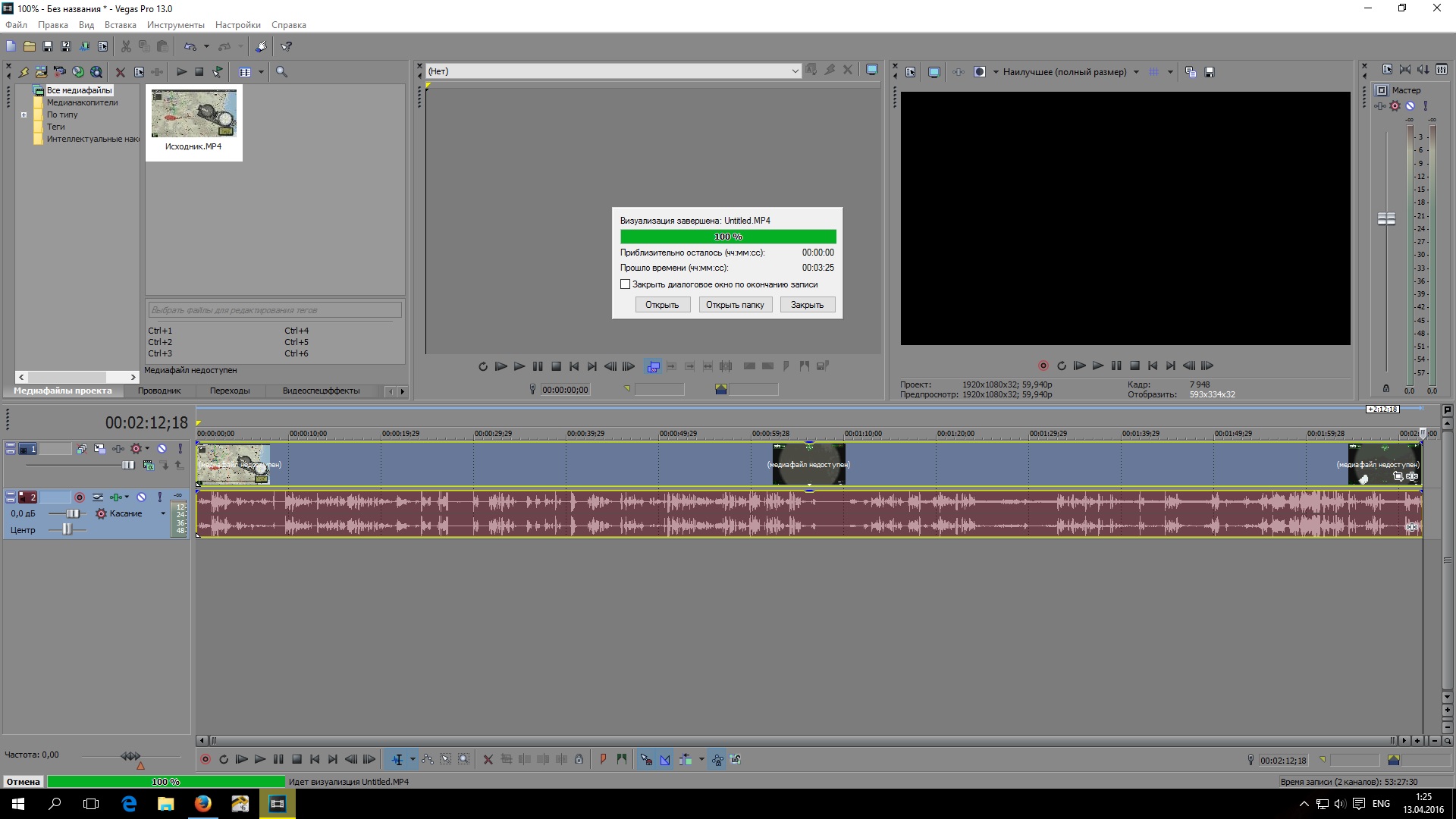
Task: Toggle Enable Snapping in timeline toolbar
Action: [646, 759]
